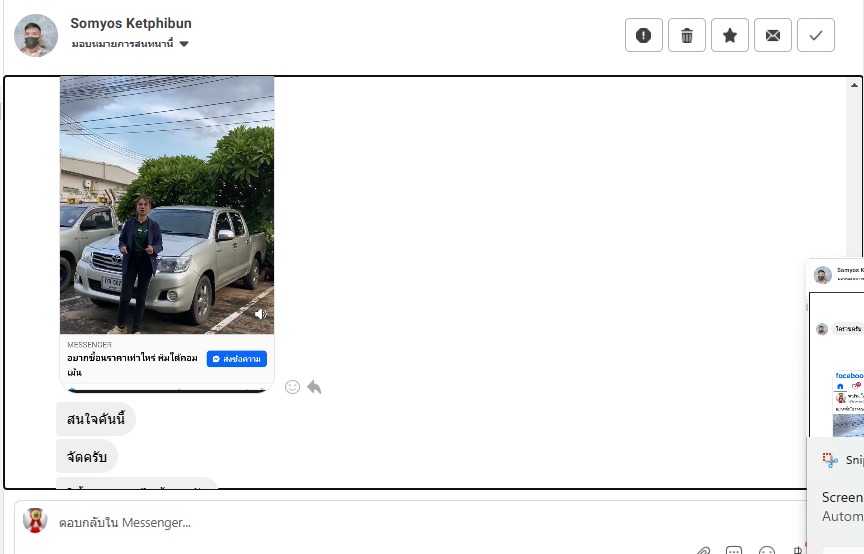Viewport: 864px width, 554px height.
Task: Play the pickup truck video
Action: pos(167,205)
